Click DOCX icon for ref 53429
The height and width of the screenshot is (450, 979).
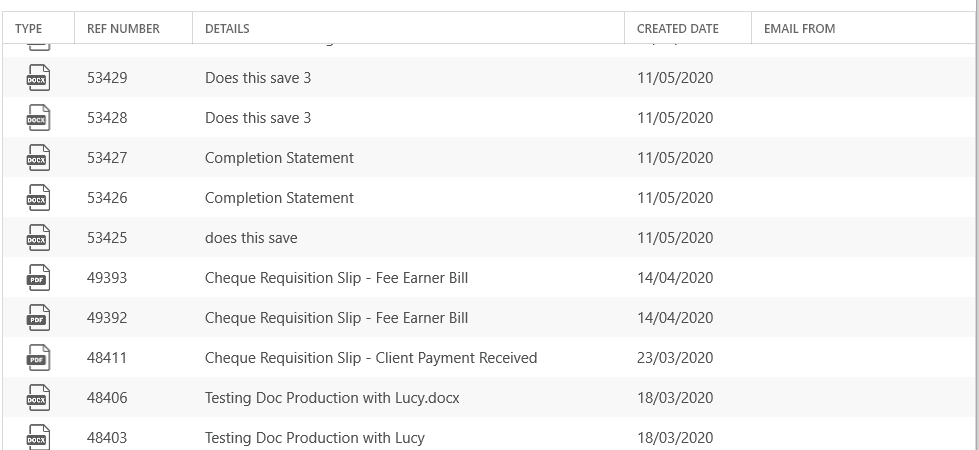point(37,78)
